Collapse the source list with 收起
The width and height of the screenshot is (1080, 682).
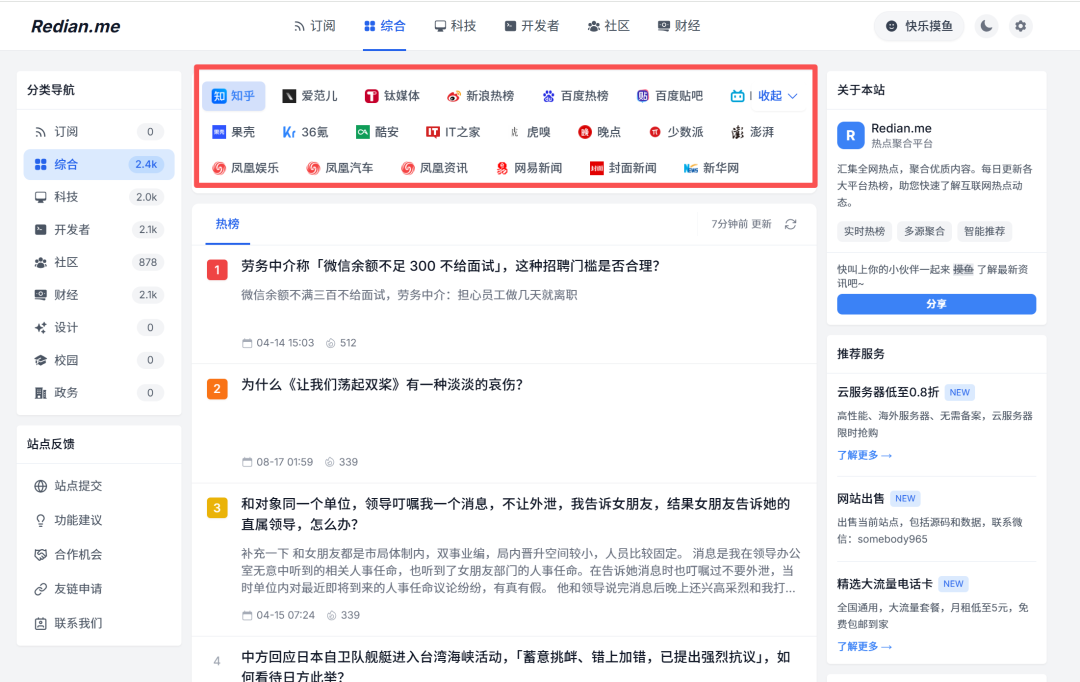pyautogui.click(x=778, y=96)
